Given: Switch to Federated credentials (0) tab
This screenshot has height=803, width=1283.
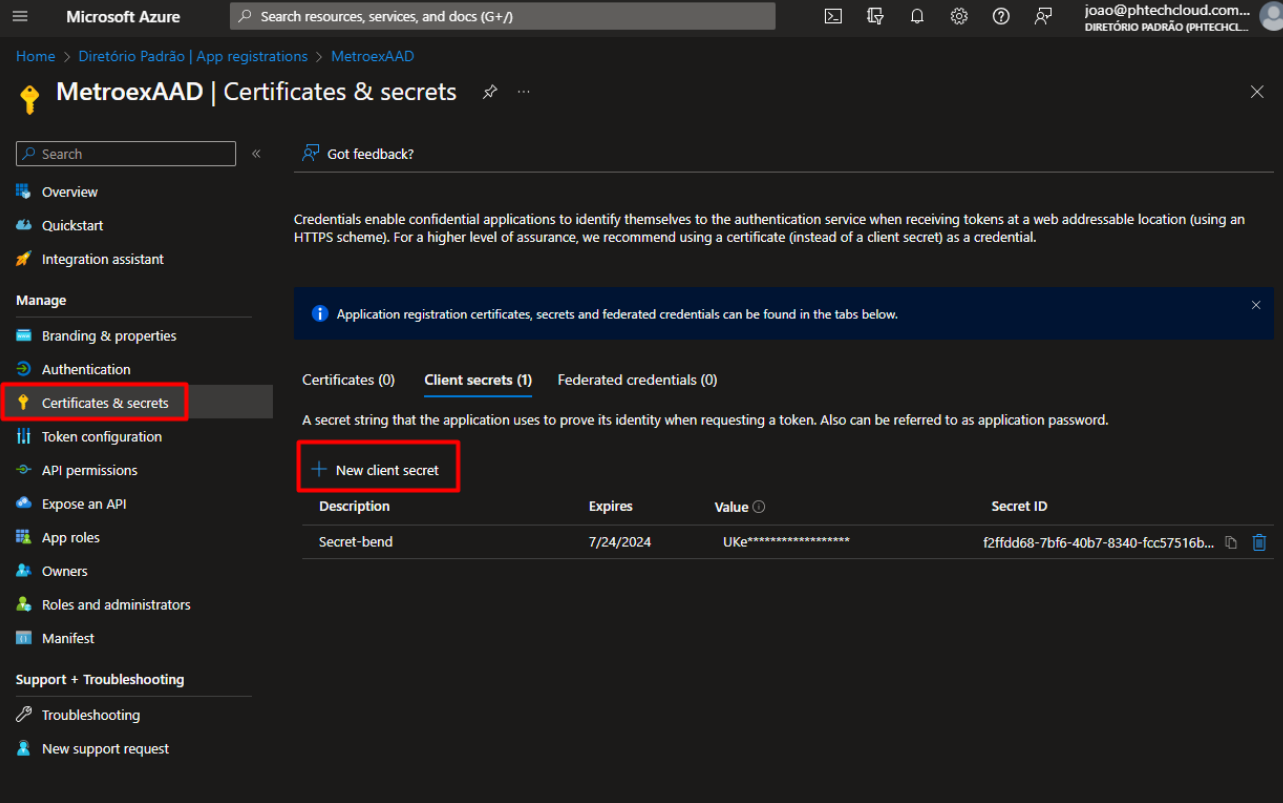Looking at the screenshot, I should pos(637,380).
